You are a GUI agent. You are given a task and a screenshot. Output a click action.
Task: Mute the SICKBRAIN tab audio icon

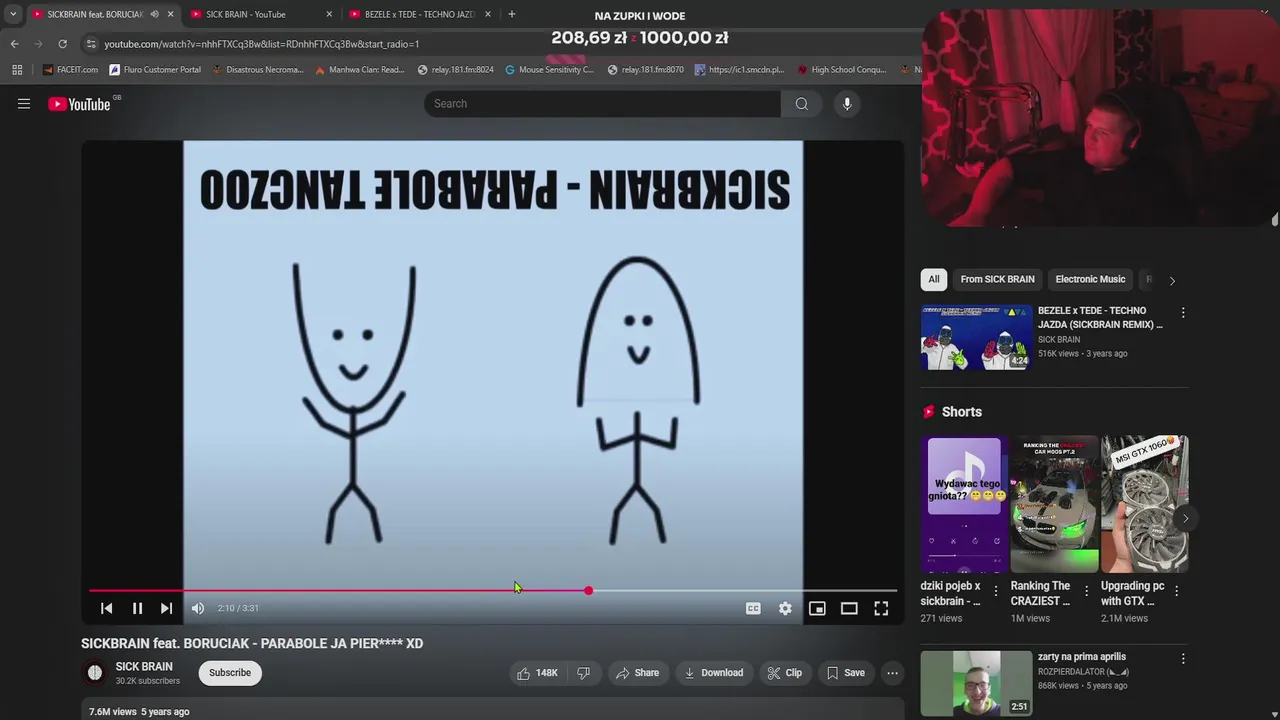[154, 14]
